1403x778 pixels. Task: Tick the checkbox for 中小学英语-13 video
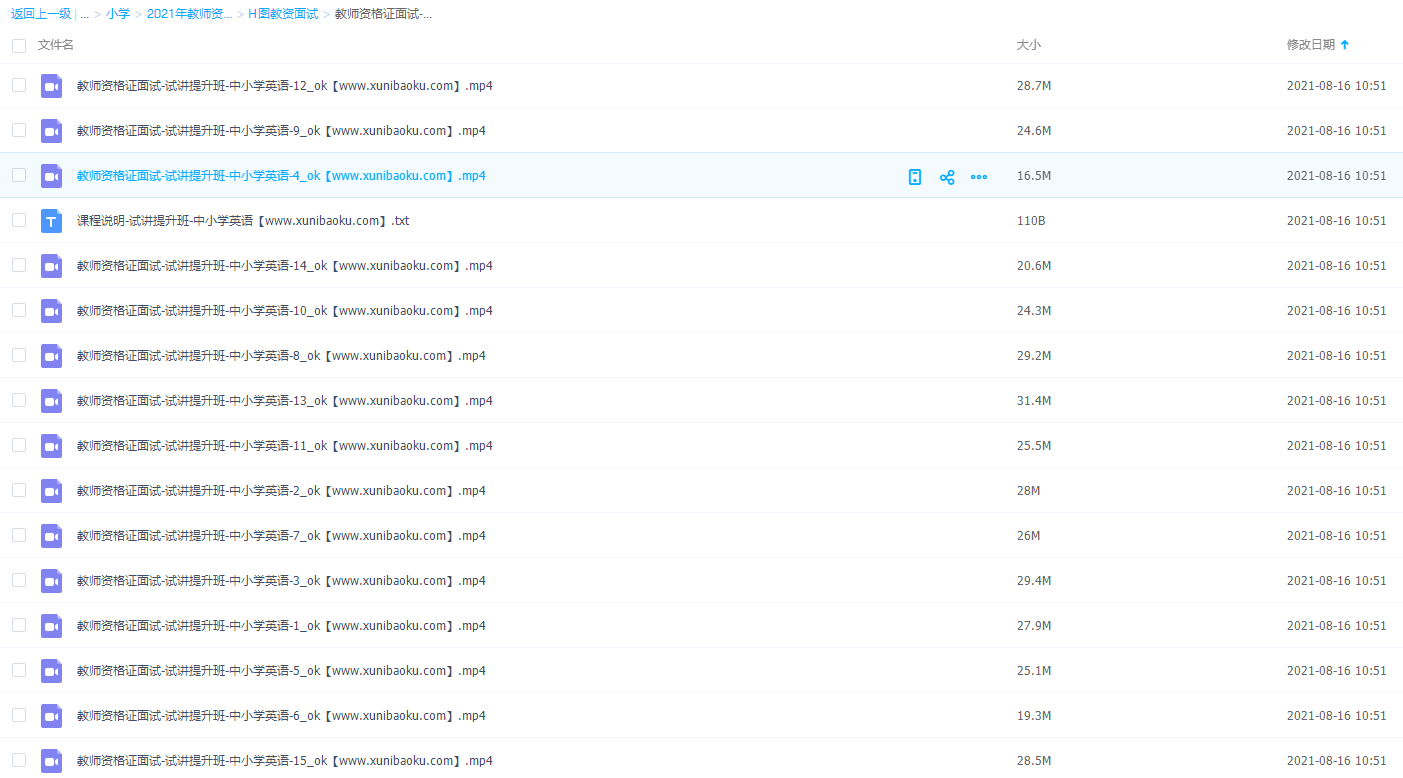pyautogui.click(x=19, y=400)
